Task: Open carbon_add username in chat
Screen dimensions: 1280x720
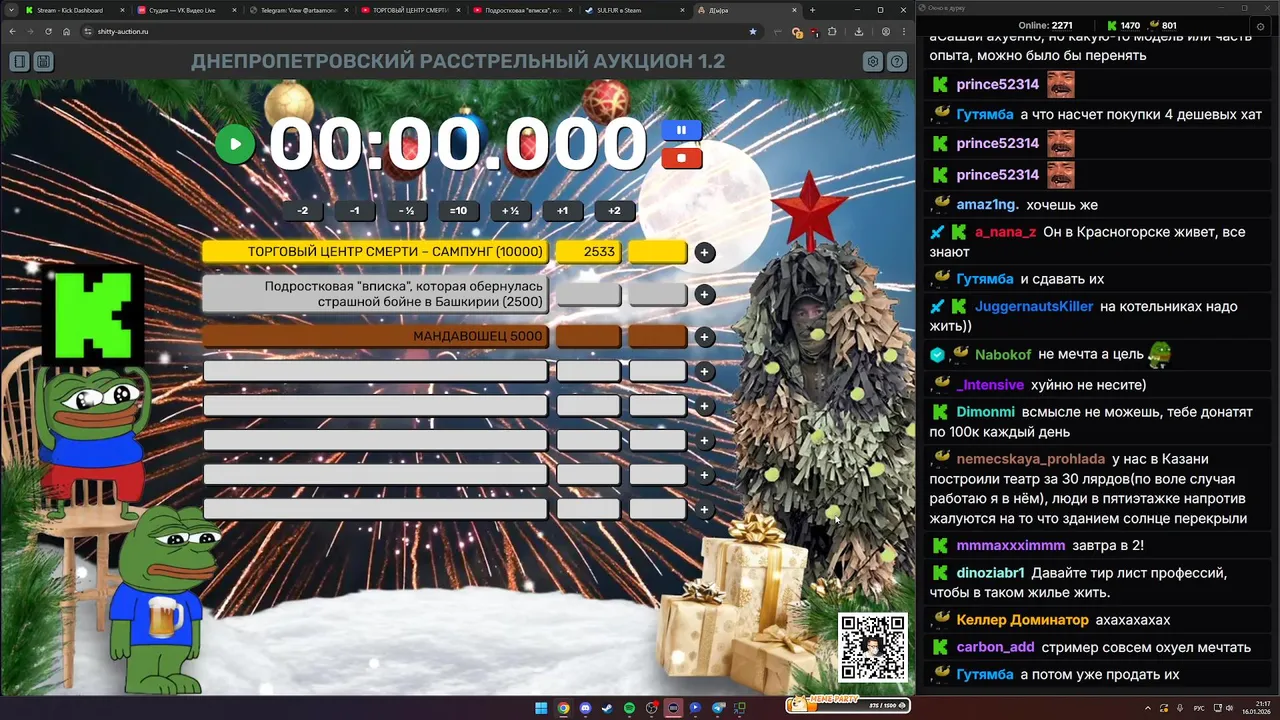Action: 995,647
